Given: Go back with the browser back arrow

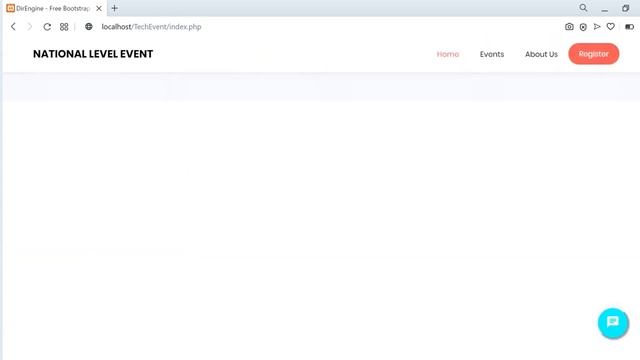Looking at the screenshot, I should (13, 27).
